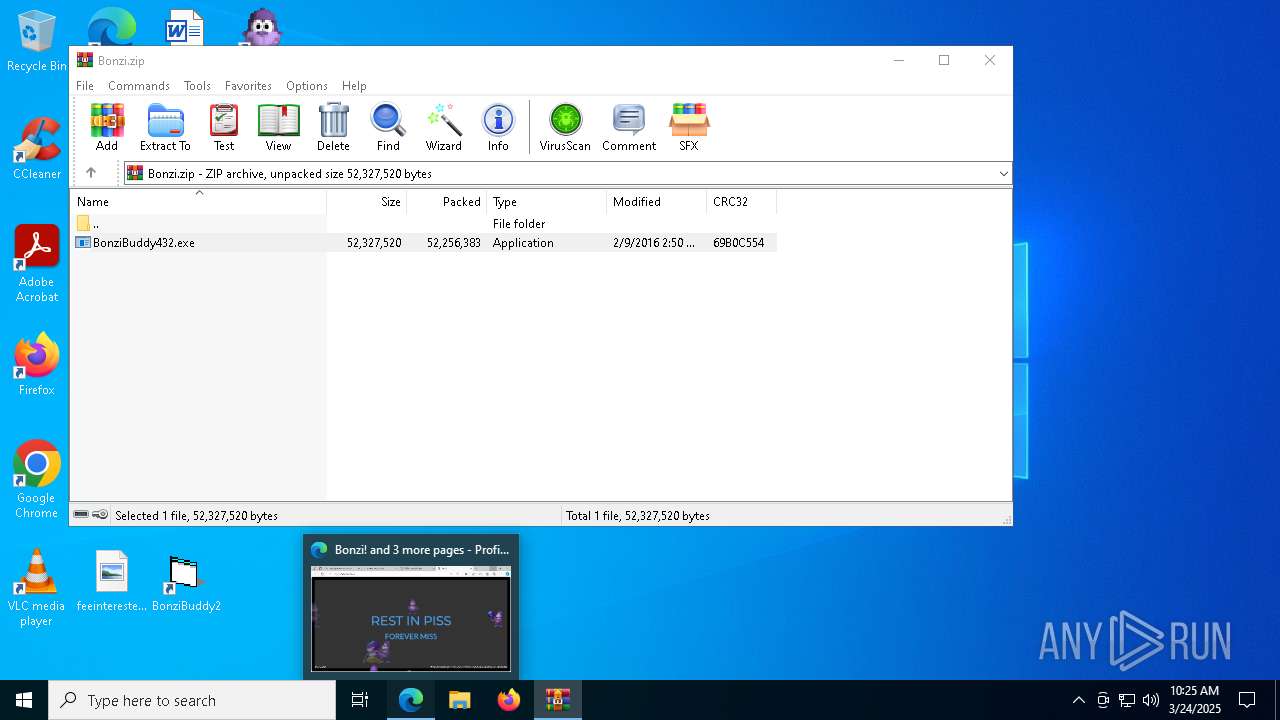Click the Delete trash icon in WinRAR
The image size is (1280, 720).
(333, 127)
